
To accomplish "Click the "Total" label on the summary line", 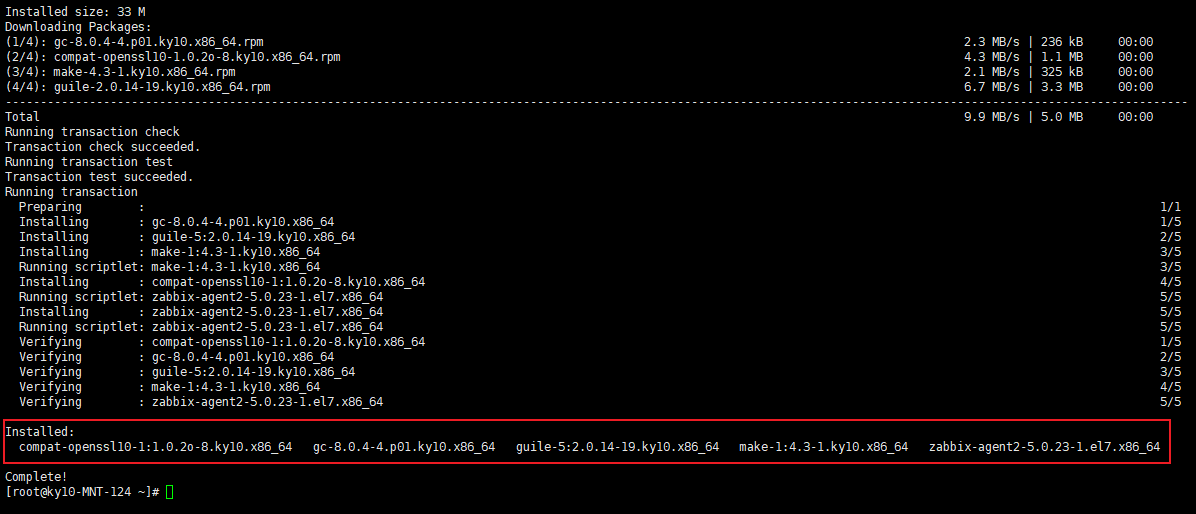I will point(22,117).
